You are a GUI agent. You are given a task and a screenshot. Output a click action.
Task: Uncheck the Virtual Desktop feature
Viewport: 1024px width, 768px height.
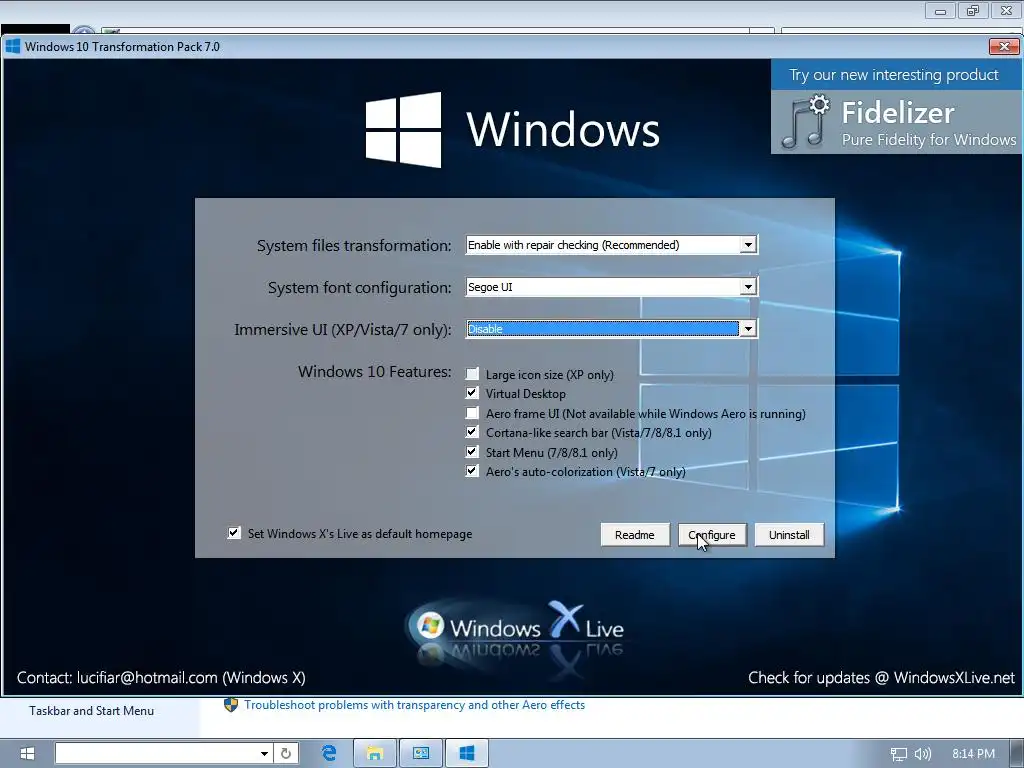coord(472,393)
